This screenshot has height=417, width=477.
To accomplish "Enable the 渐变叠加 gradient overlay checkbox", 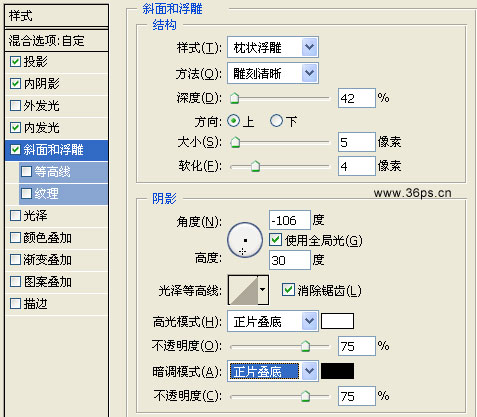I will 15,260.
